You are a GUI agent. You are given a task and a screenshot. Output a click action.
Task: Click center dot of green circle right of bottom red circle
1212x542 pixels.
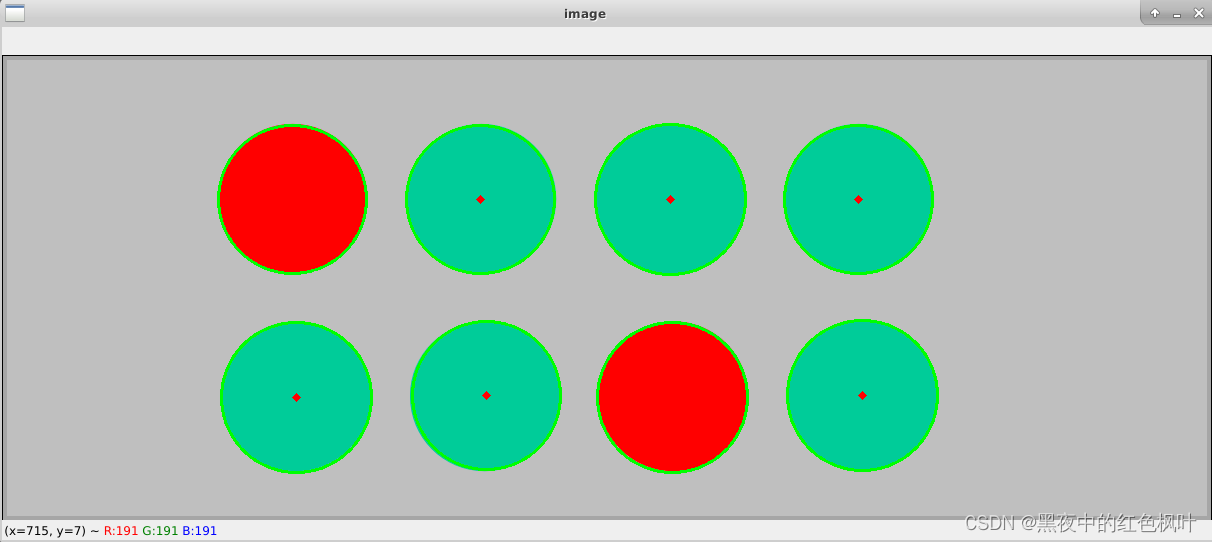pos(862,395)
